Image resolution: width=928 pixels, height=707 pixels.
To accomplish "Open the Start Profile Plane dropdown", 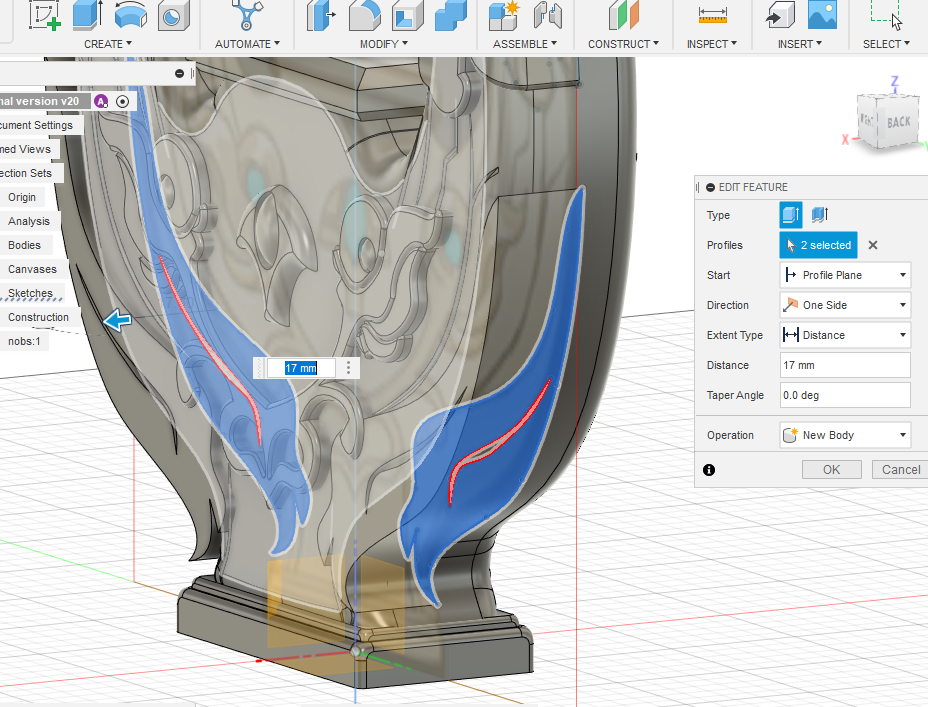I will [845, 275].
